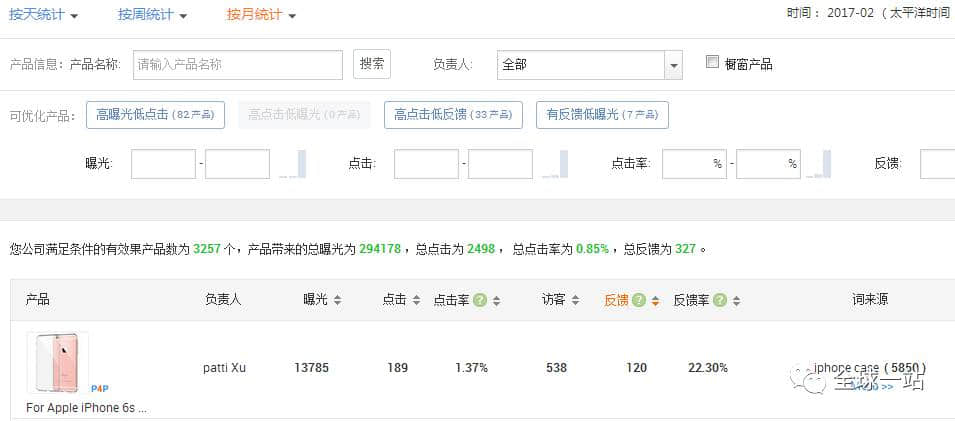This screenshot has height=421, width=955.
Task: Open the help icon next to 点击率
Action: [480, 300]
